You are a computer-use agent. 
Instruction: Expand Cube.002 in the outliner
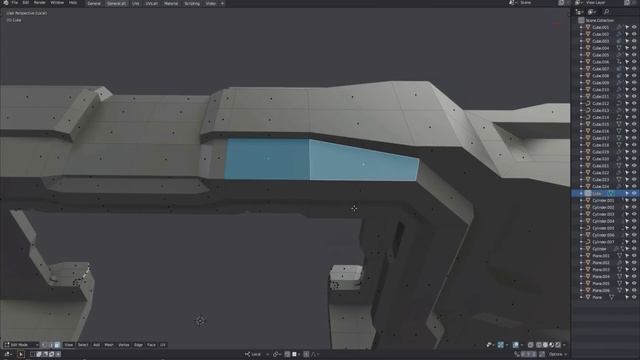pos(581,34)
